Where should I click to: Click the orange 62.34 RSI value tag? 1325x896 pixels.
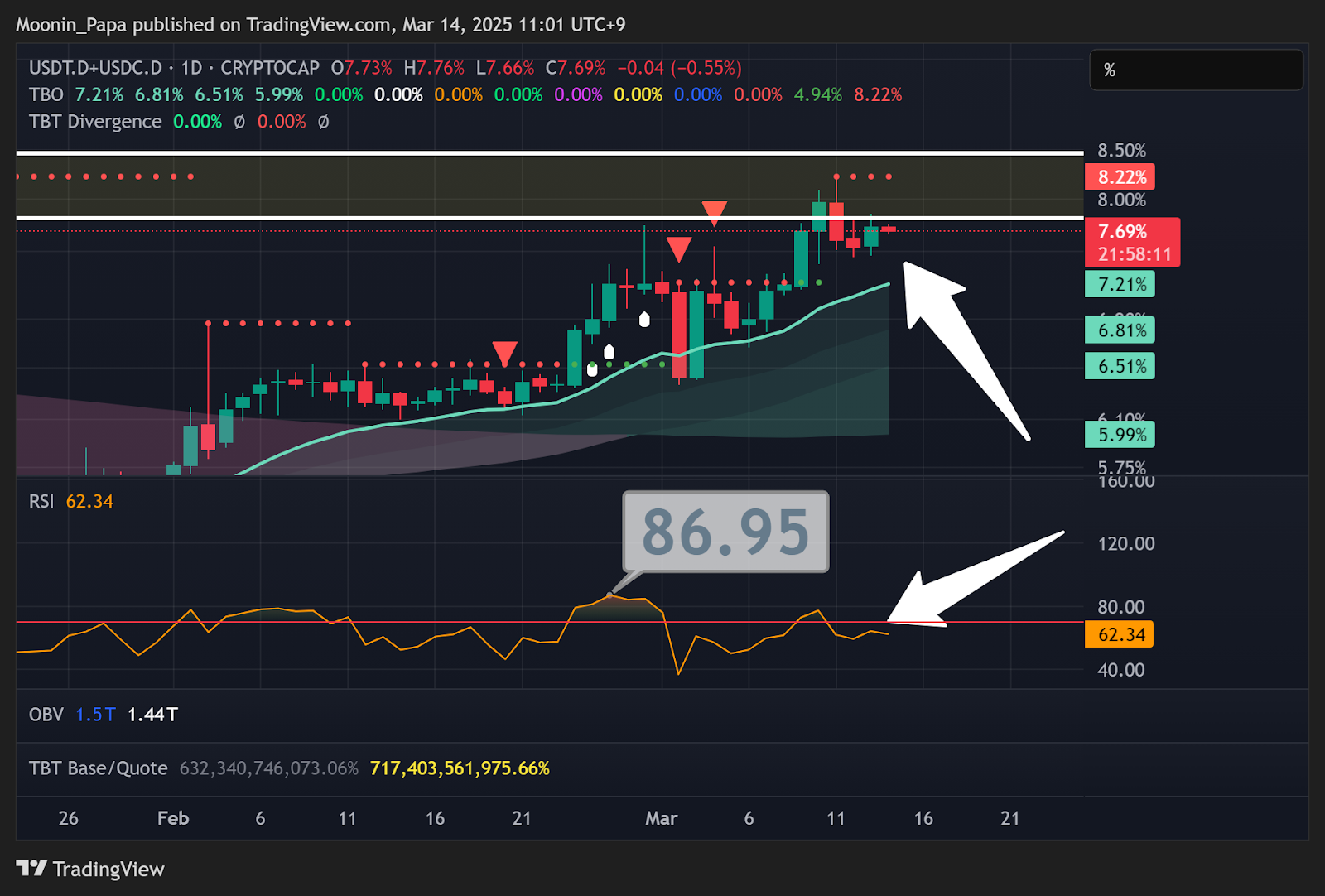pos(1119,635)
